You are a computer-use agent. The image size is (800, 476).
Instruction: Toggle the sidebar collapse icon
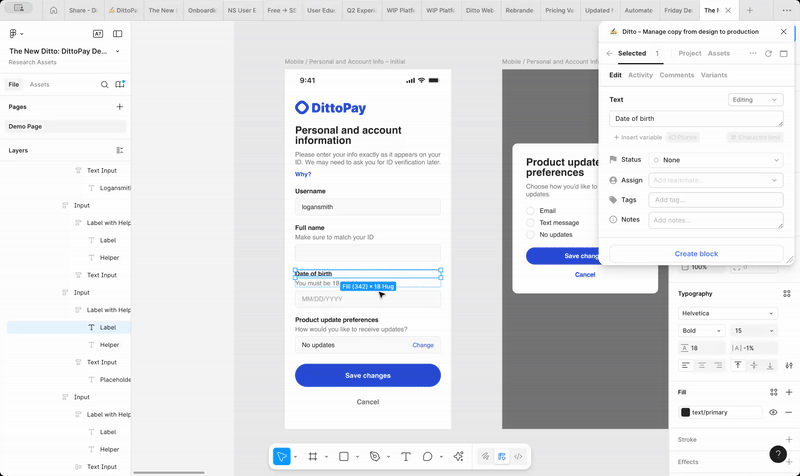coord(117,34)
